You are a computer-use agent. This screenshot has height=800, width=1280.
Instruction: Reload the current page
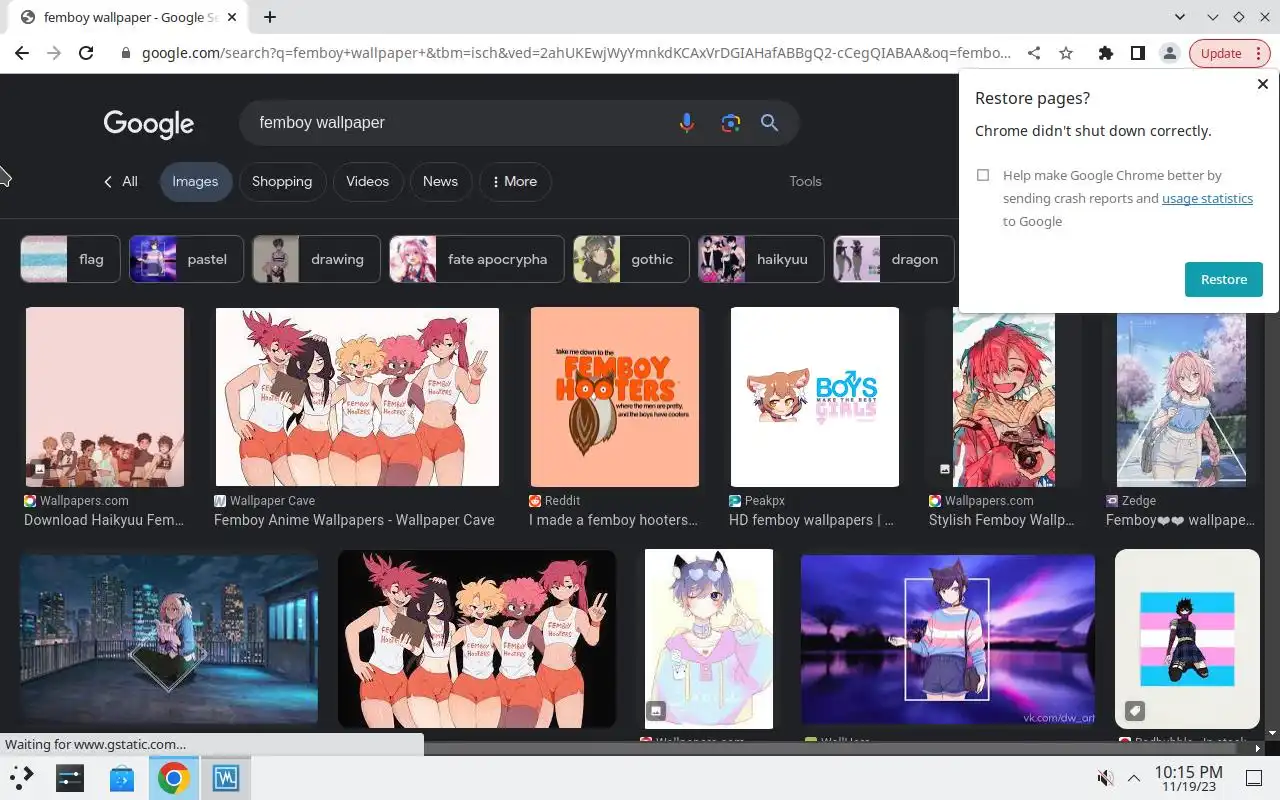coord(86,53)
